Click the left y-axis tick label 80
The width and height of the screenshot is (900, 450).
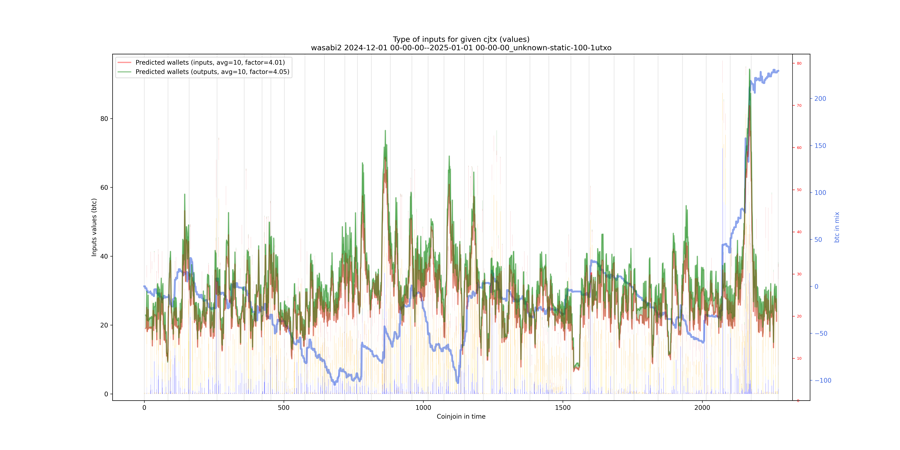(x=104, y=119)
